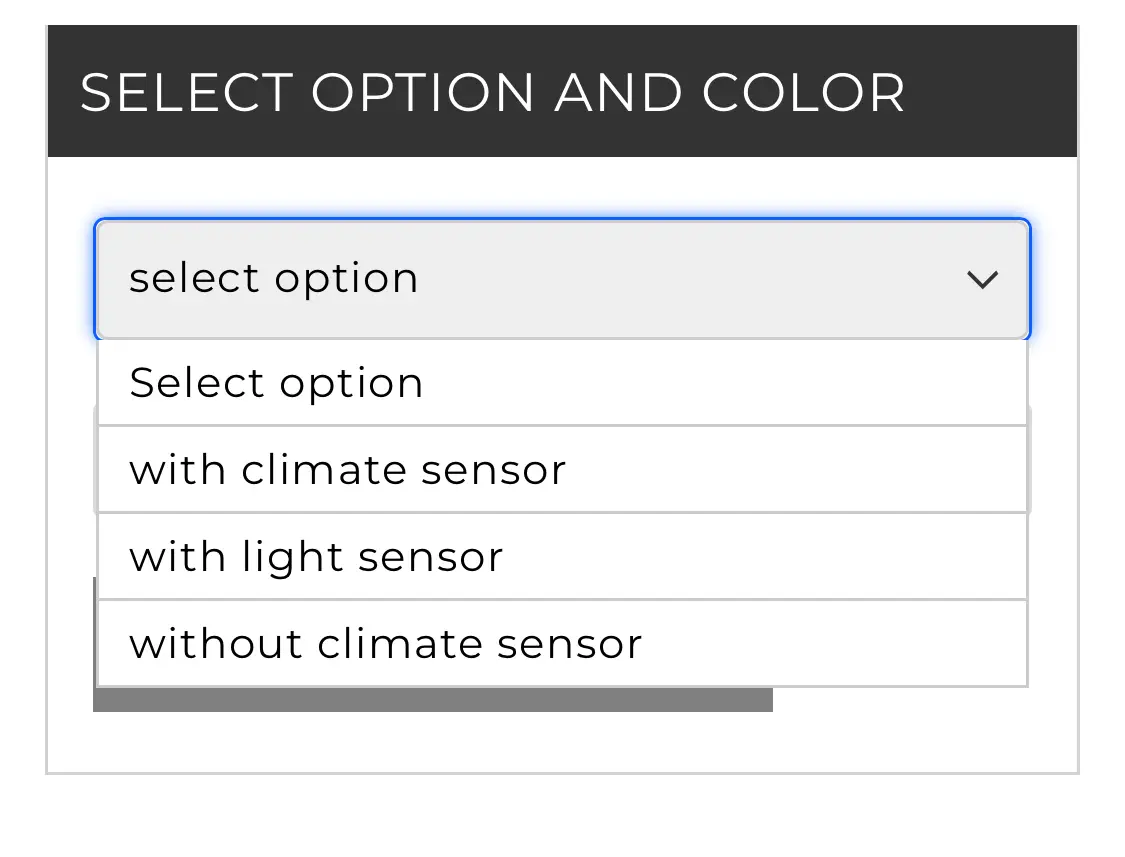Click the word "SELECT" in the header title
This screenshot has height=857, width=1125.
pos(187,93)
